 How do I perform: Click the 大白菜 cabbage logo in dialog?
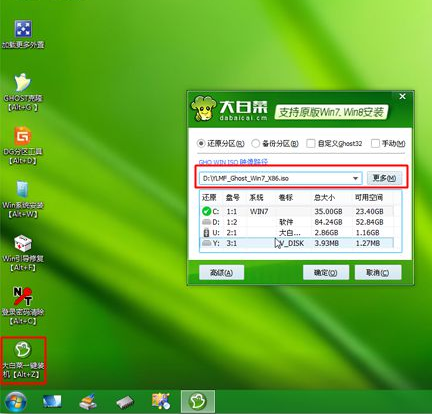(204, 109)
